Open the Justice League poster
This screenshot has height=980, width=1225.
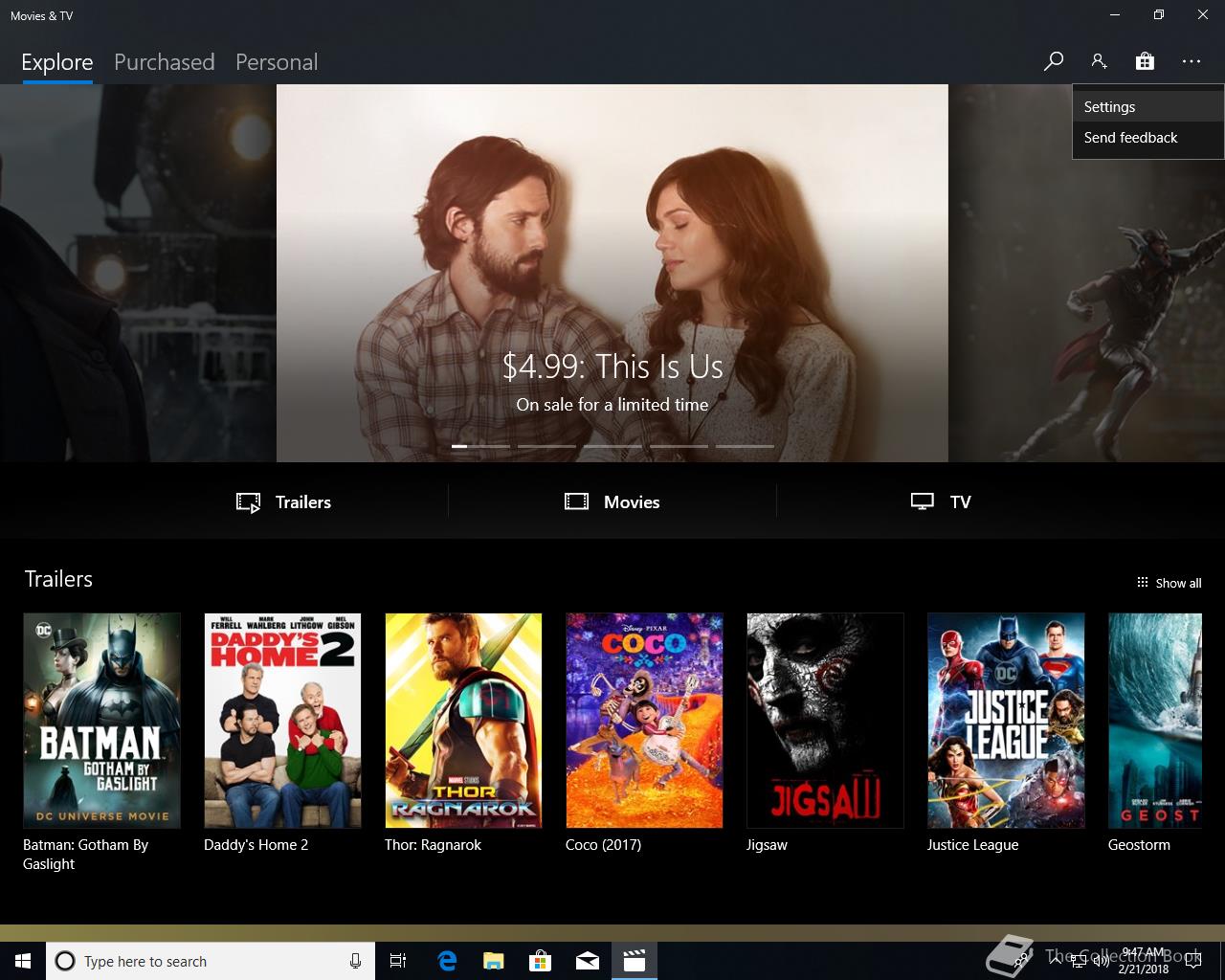coord(1006,721)
